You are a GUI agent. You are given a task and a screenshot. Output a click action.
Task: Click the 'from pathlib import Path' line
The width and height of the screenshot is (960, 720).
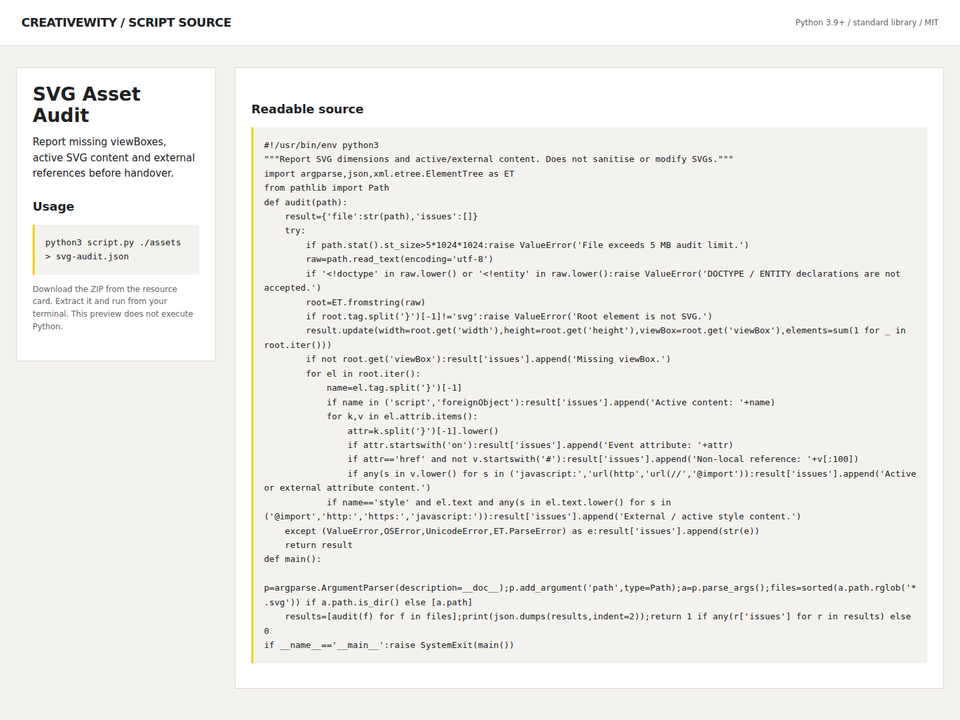[x=326, y=188]
